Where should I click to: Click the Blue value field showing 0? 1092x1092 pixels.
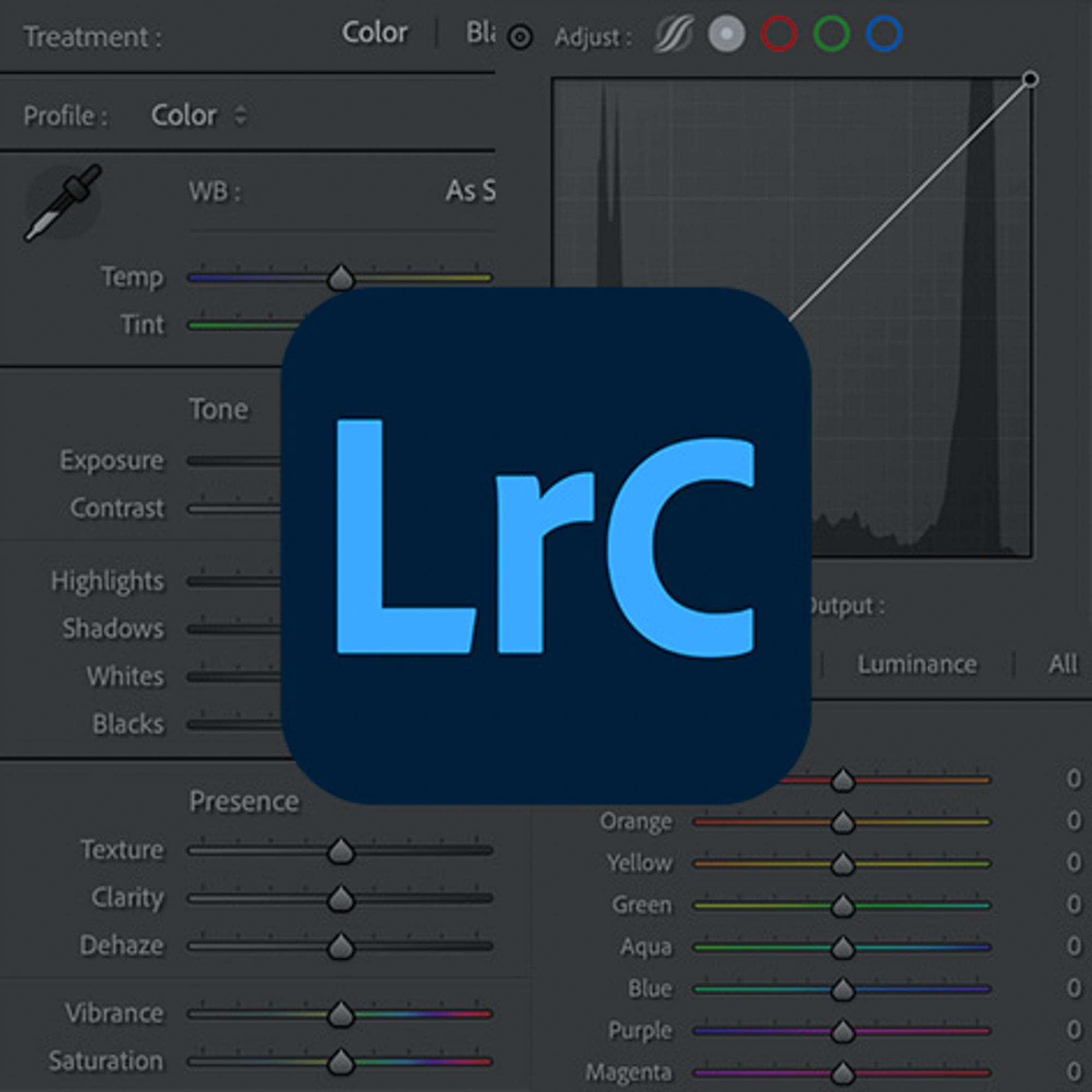click(1074, 987)
